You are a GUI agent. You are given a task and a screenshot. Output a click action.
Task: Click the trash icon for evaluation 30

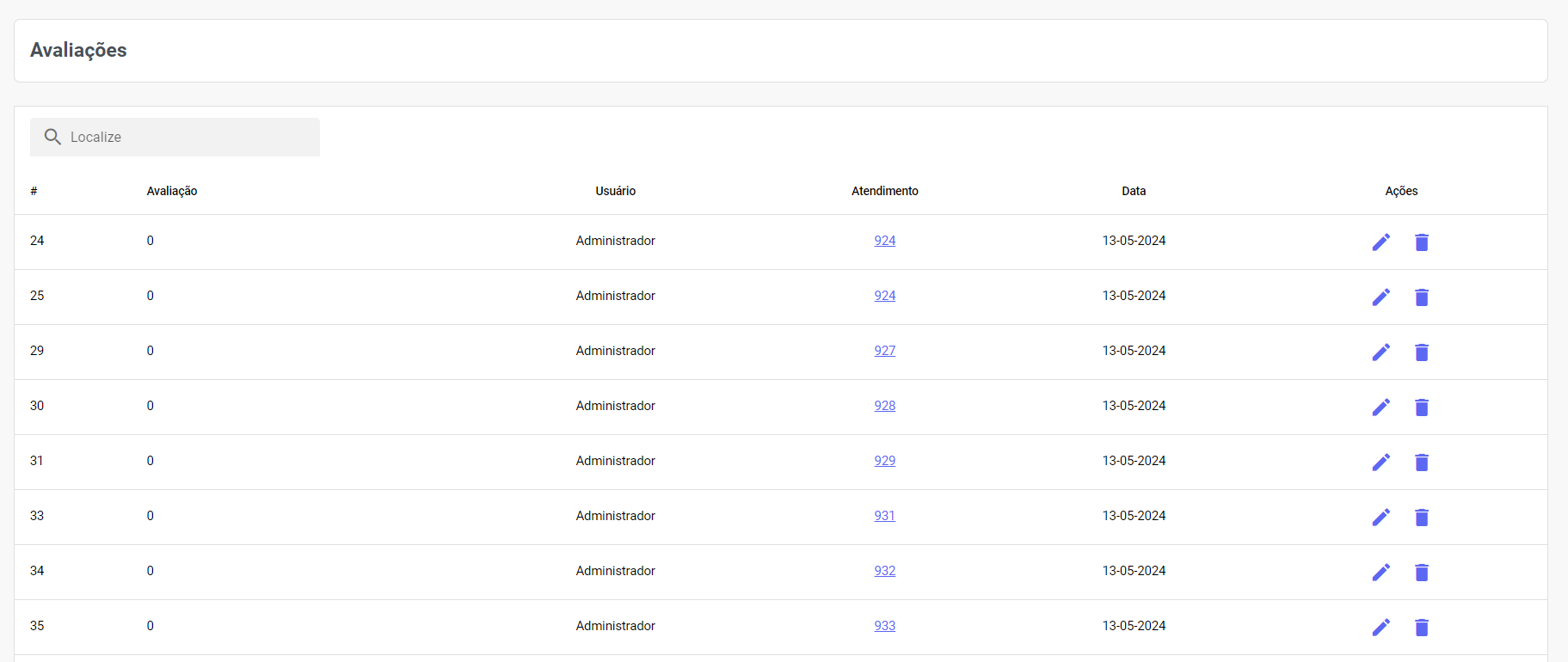point(1421,408)
